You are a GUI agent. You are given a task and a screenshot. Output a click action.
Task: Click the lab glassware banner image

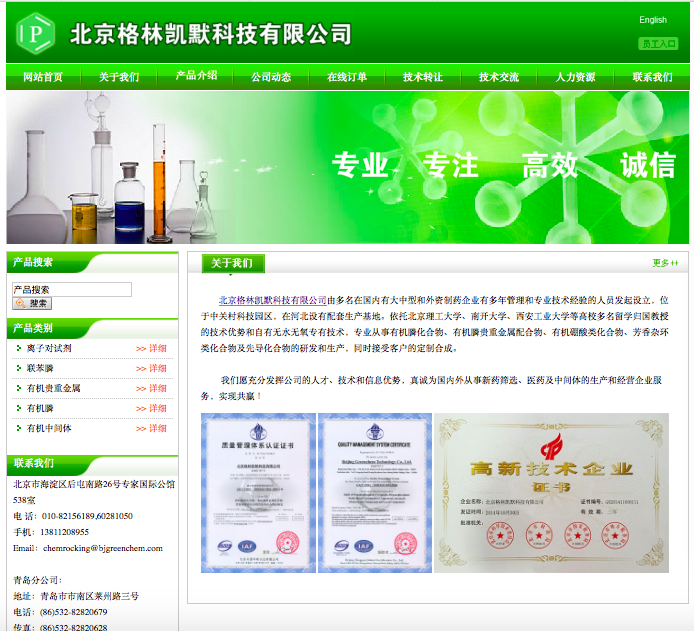click(x=347, y=167)
